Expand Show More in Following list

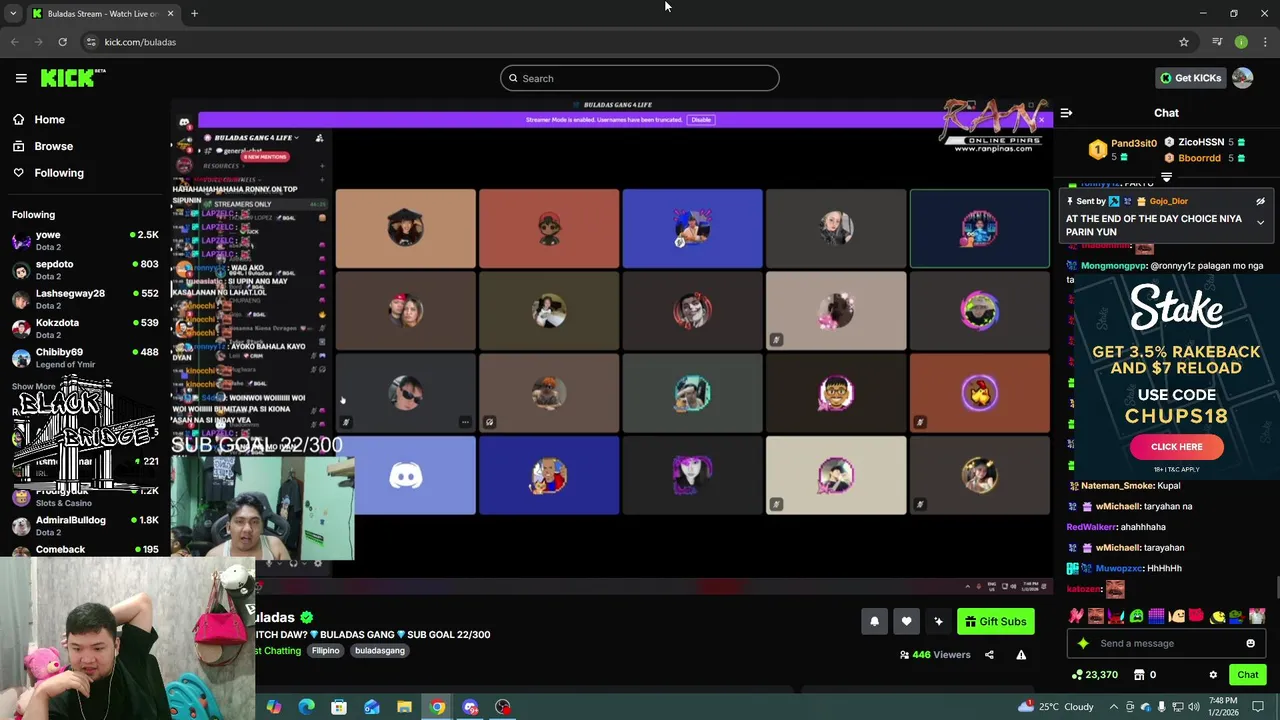coord(33,386)
